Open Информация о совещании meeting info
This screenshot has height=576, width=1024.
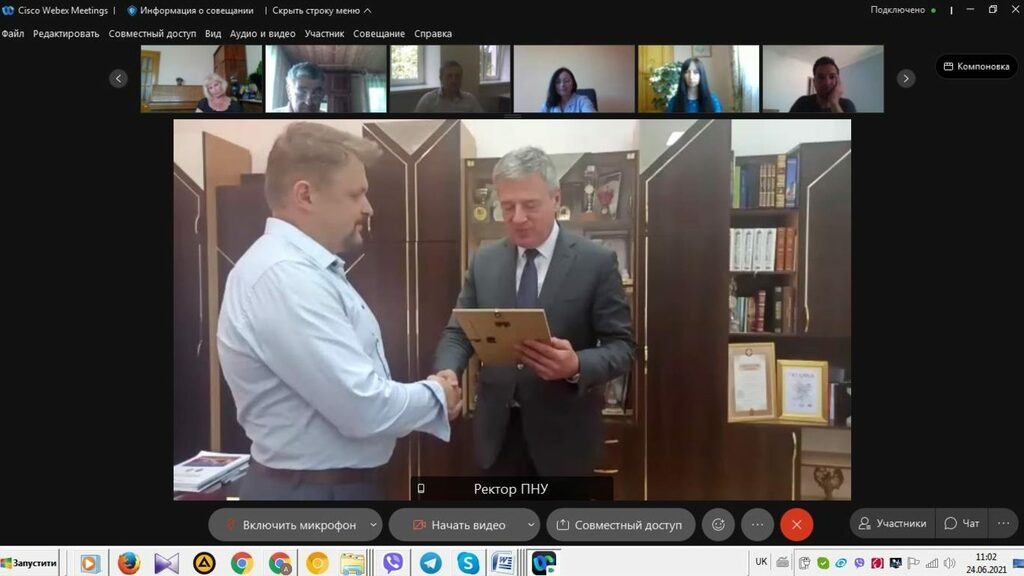[x=191, y=10]
